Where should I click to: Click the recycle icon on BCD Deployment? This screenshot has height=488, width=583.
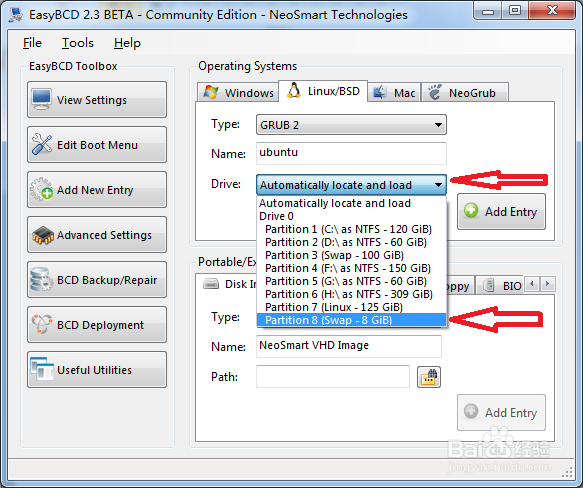42,324
